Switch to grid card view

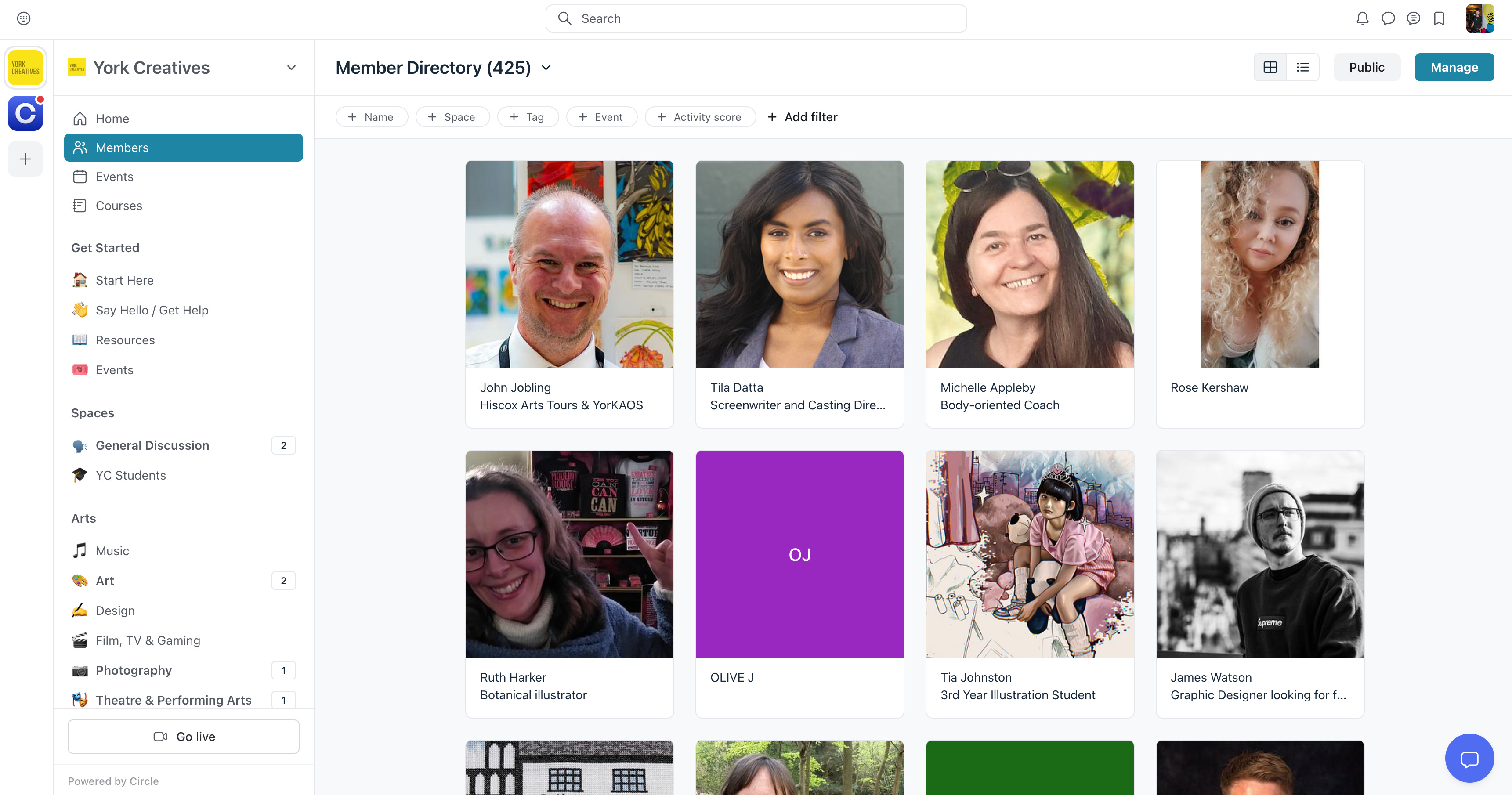[1270, 68]
